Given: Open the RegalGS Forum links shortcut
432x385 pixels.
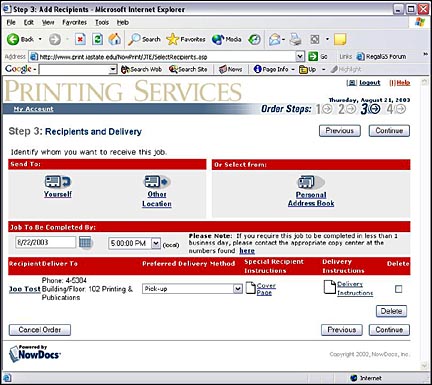Looking at the screenshot, I should [x=381, y=57].
